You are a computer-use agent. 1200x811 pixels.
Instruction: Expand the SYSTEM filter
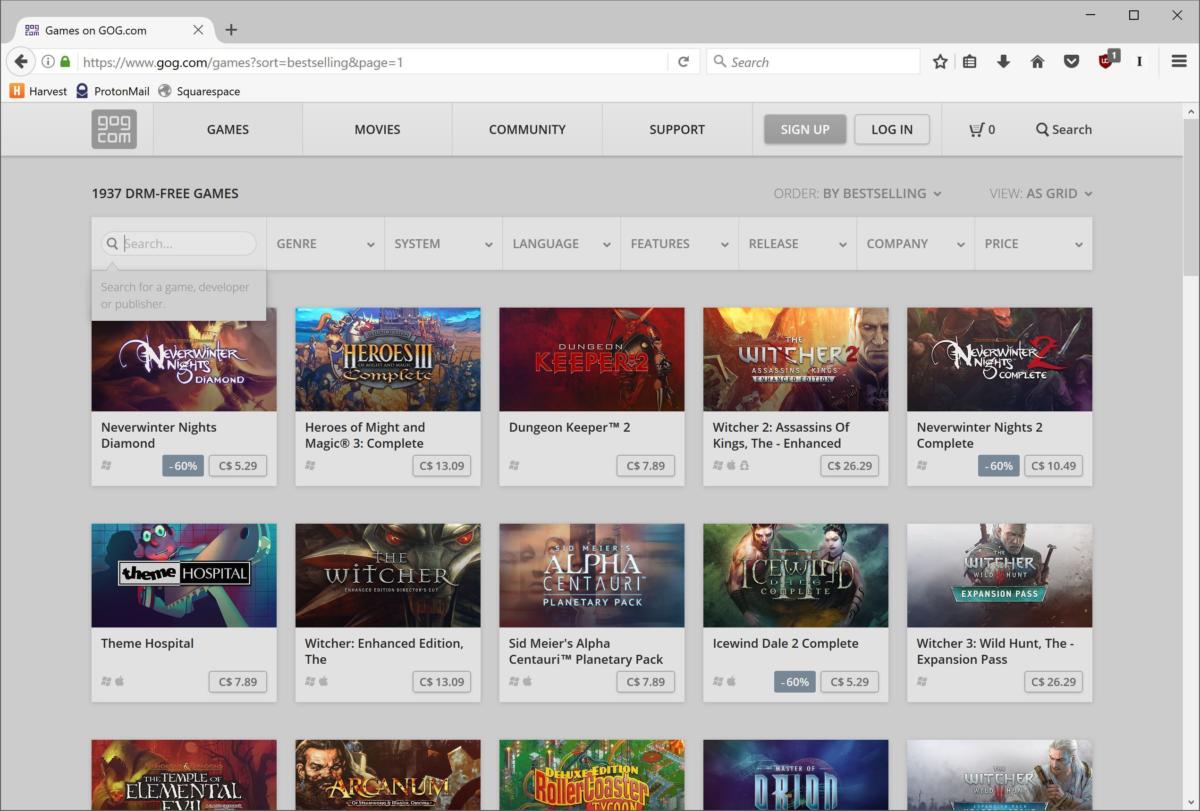point(443,244)
